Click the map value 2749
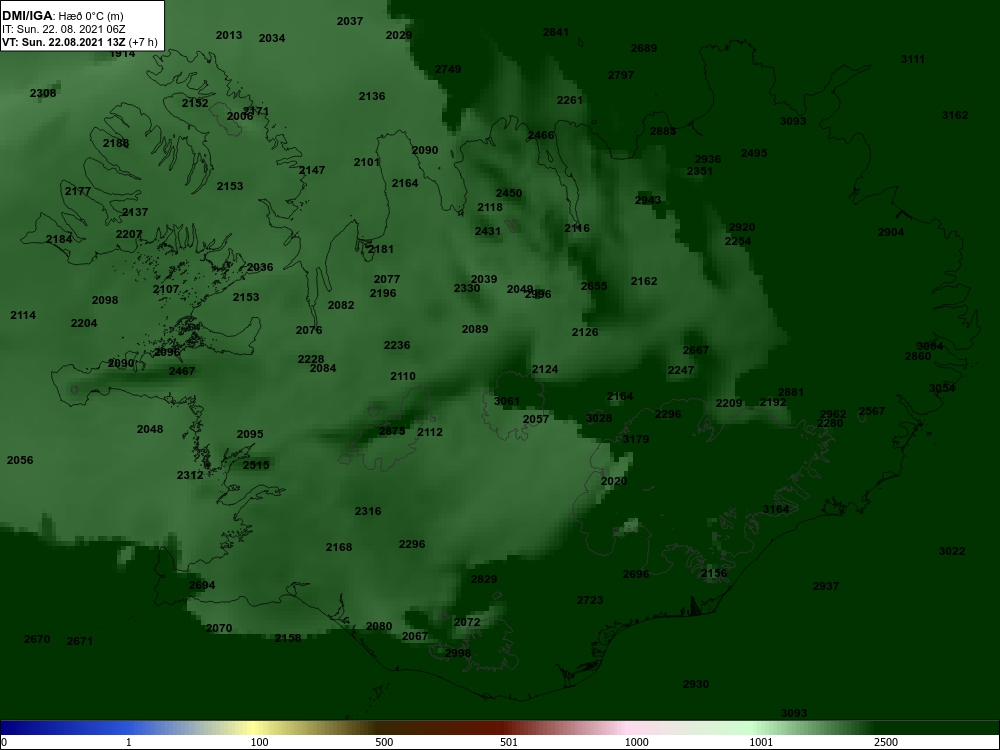 click(x=448, y=70)
